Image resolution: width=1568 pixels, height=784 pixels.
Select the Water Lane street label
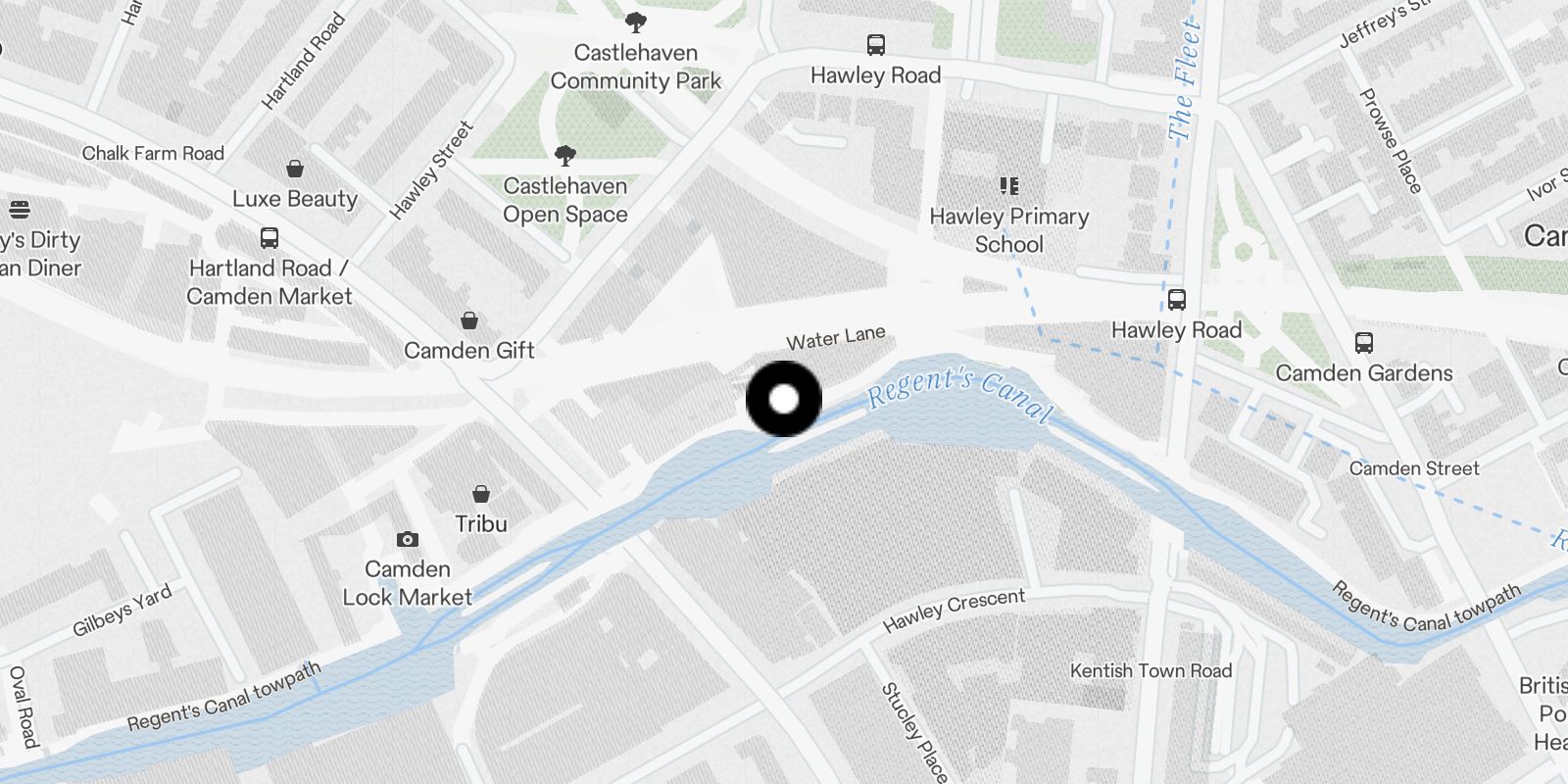[836, 338]
